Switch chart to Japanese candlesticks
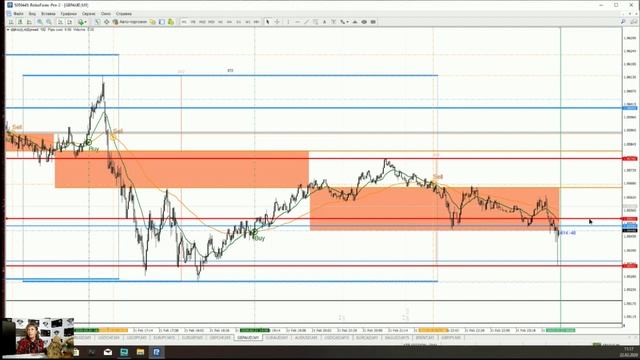 (x=20, y=22)
